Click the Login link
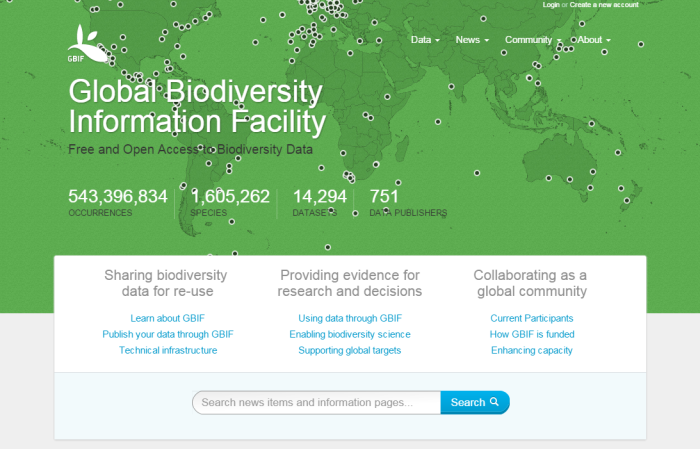This screenshot has width=700, height=449. point(551,5)
